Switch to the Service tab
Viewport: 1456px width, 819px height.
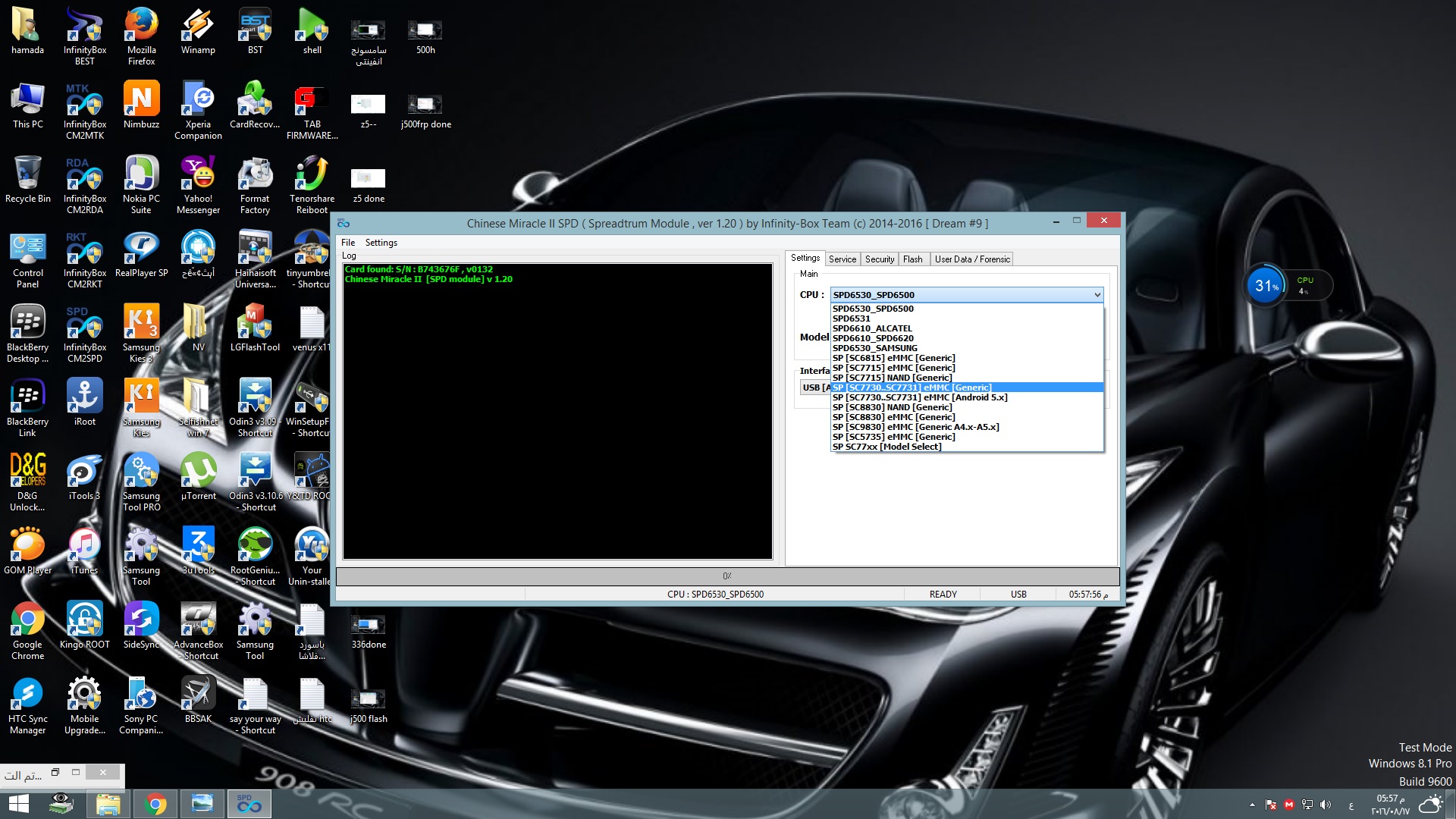[843, 259]
